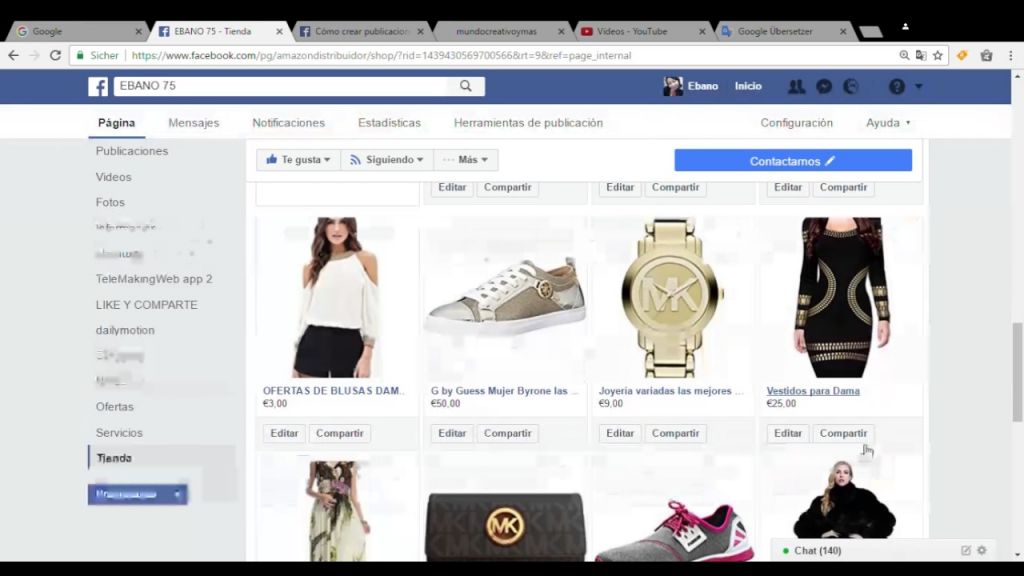Expand the Te gusta dropdown

click(298, 160)
